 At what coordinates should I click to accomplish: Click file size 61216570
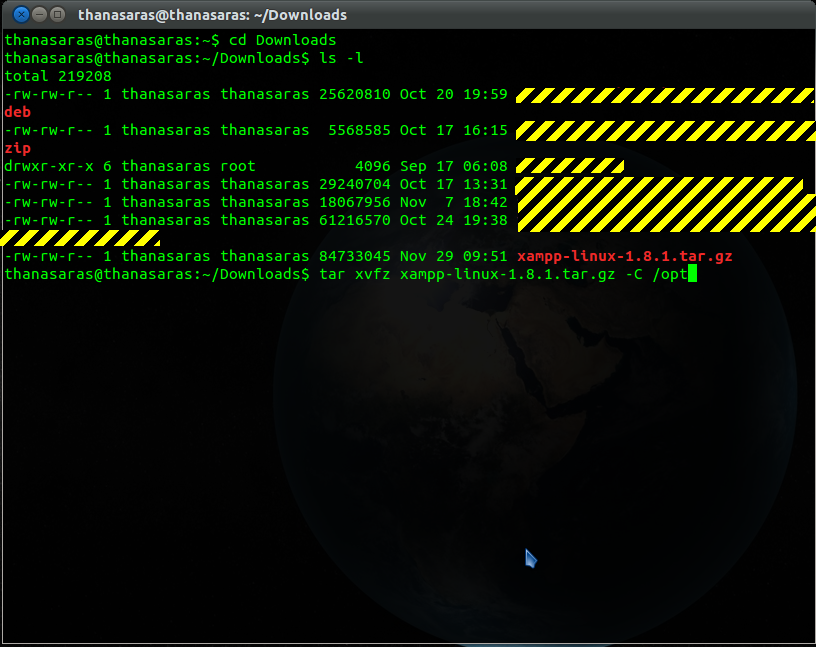[x=354, y=220]
